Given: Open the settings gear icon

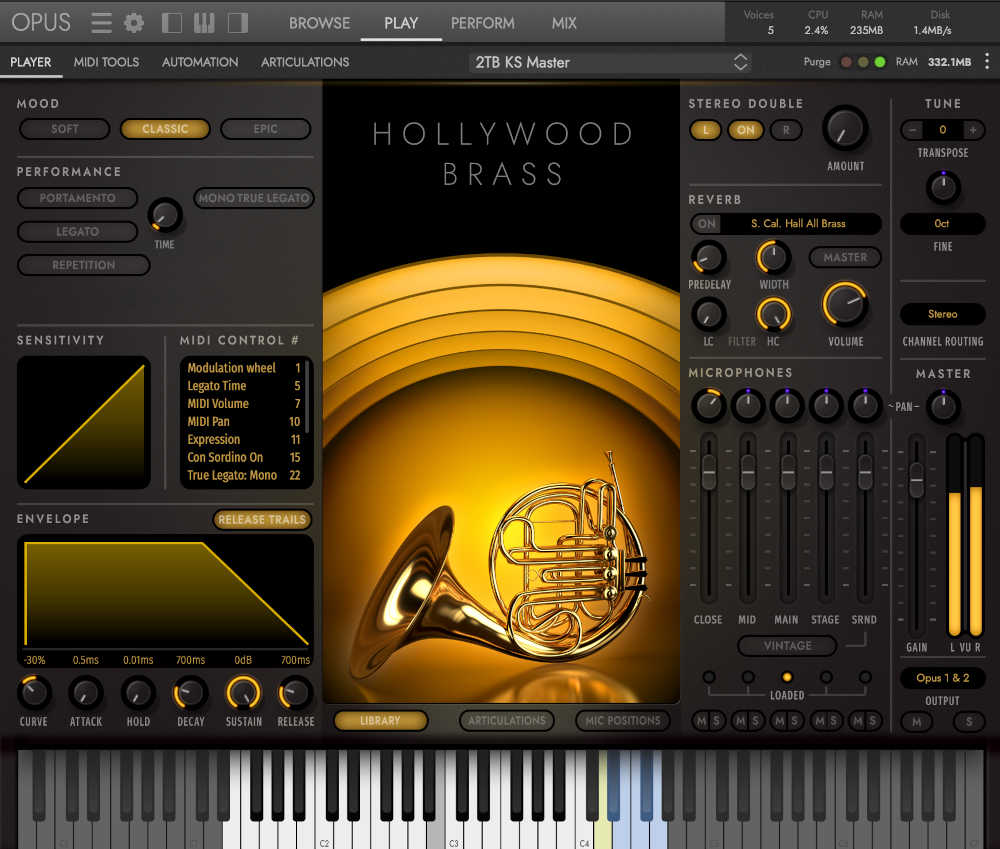Looking at the screenshot, I should click(134, 22).
